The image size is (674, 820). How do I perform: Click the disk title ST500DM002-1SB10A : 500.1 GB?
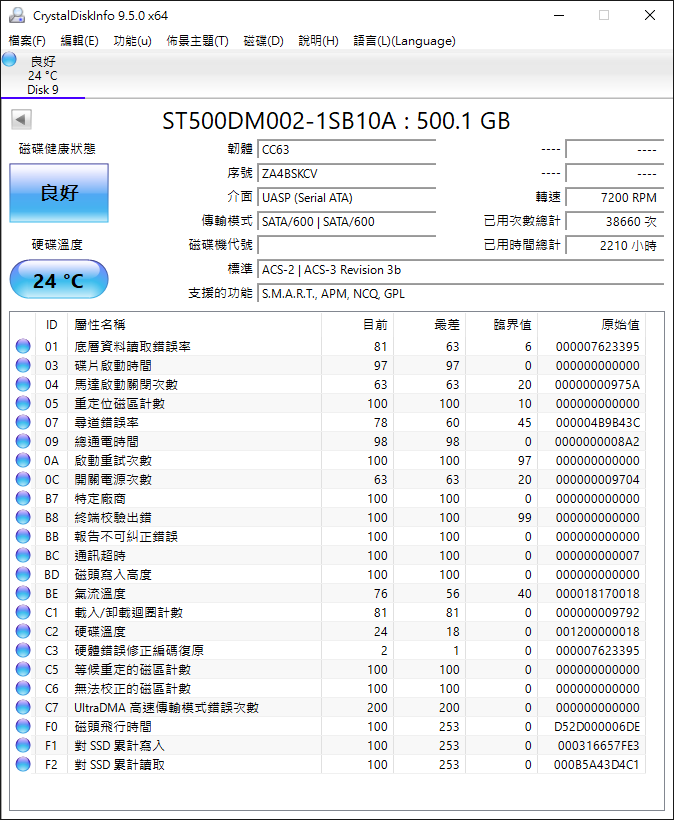click(336, 121)
